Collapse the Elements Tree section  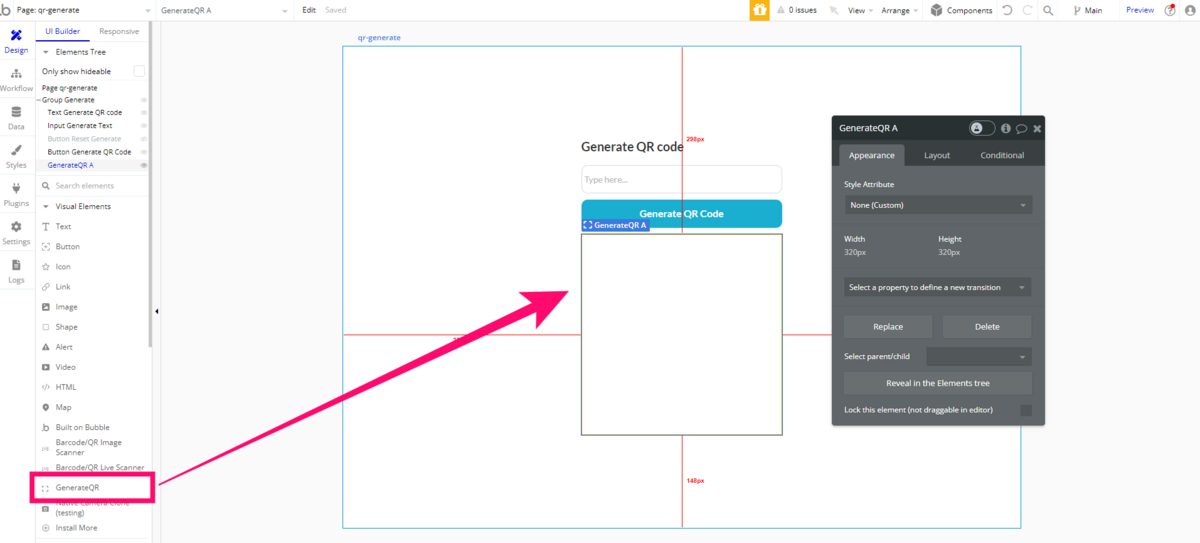tap(45, 51)
